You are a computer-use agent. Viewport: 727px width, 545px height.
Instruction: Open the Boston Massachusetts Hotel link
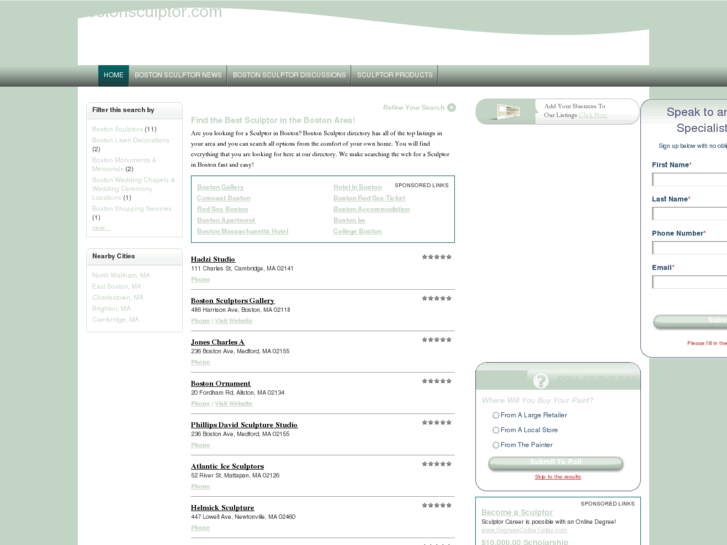pyautogui.click(x=242, y=231)
